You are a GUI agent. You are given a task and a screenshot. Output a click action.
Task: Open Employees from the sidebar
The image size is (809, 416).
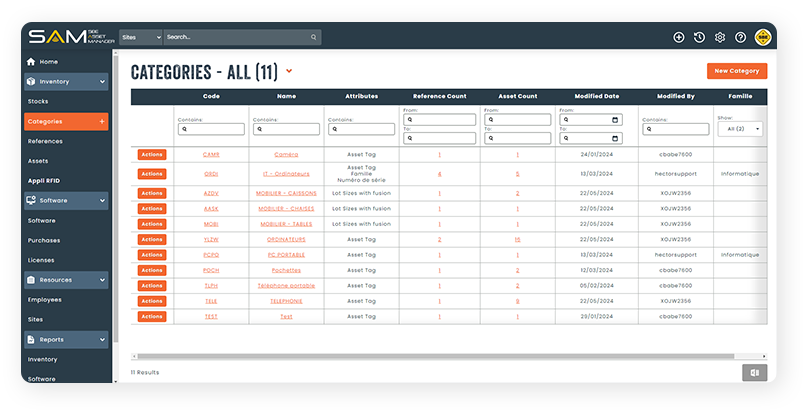(x=44, y=299)
